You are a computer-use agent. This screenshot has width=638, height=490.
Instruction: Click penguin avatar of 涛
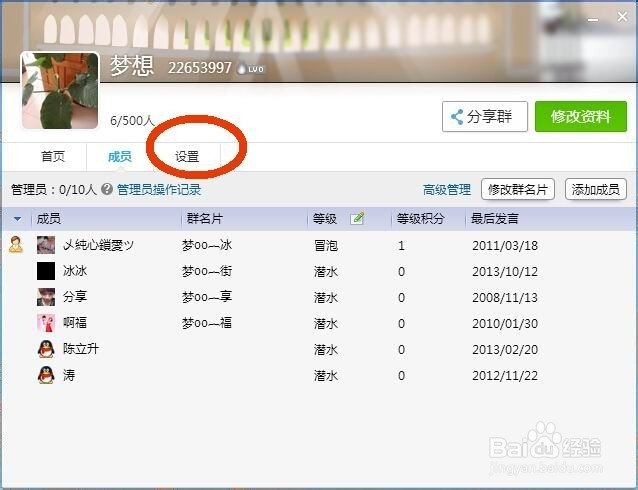click(x=46, y=375)
